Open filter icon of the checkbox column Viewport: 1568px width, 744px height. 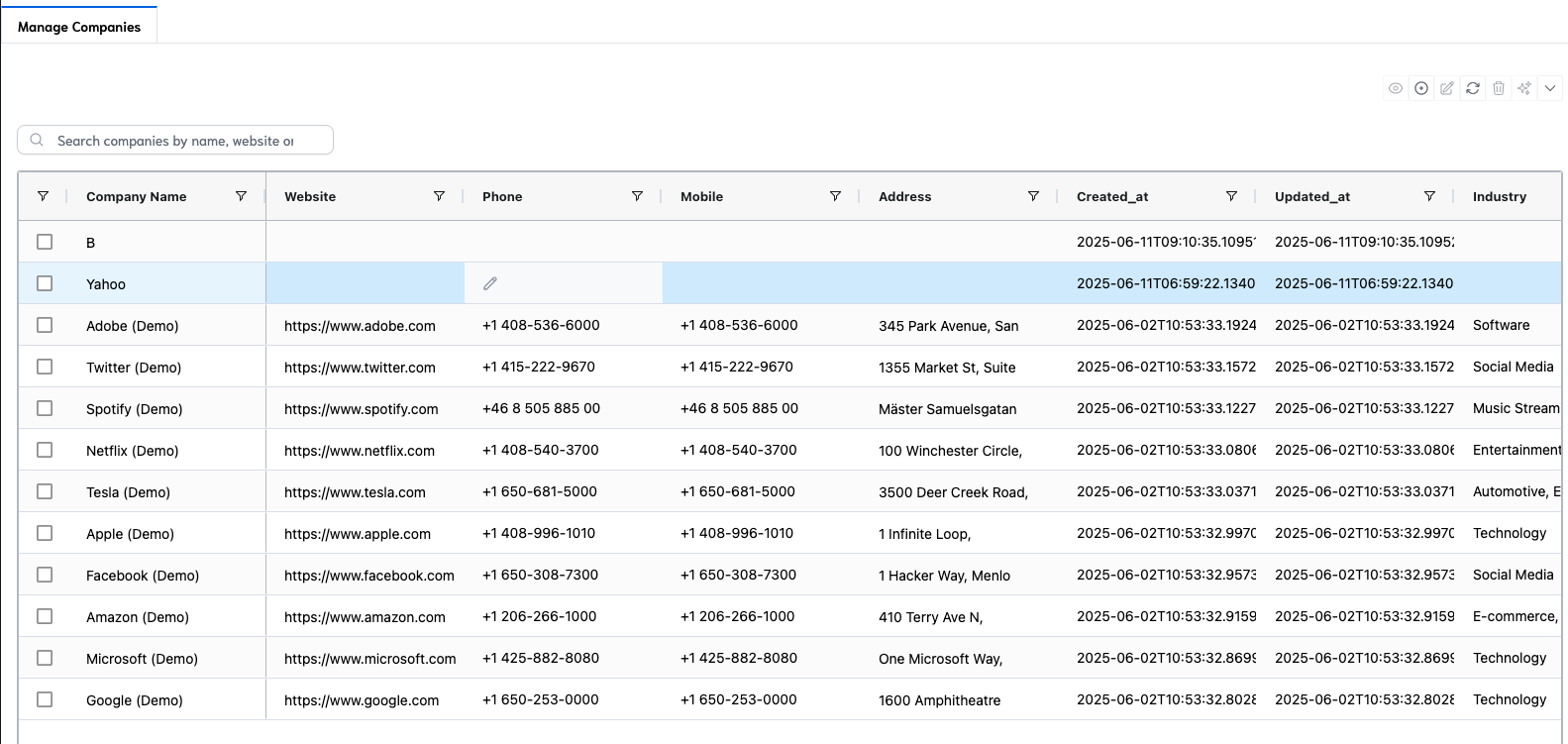[43, 196]
